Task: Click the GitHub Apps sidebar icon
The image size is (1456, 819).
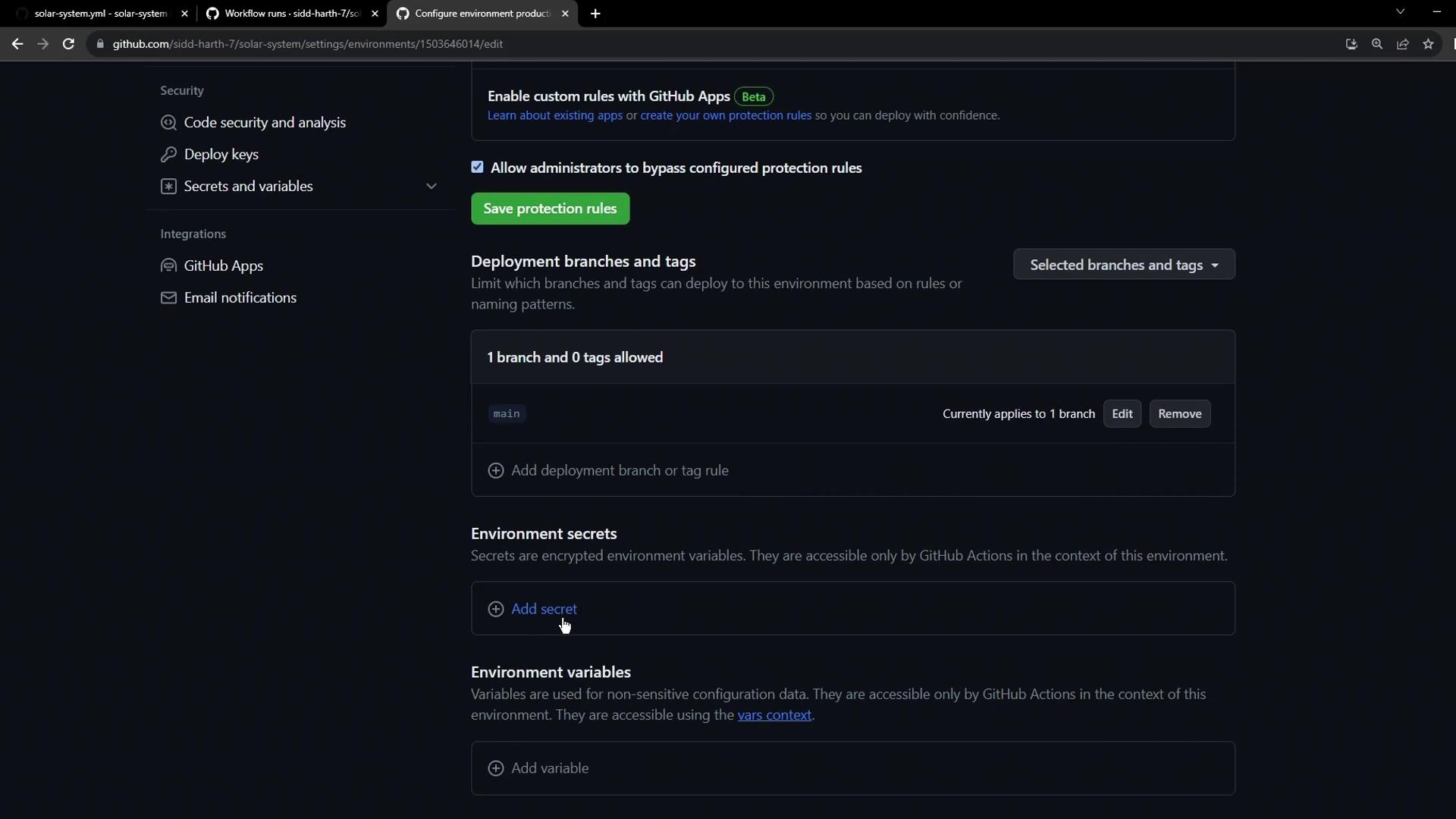Action: (x=168, y=266)
